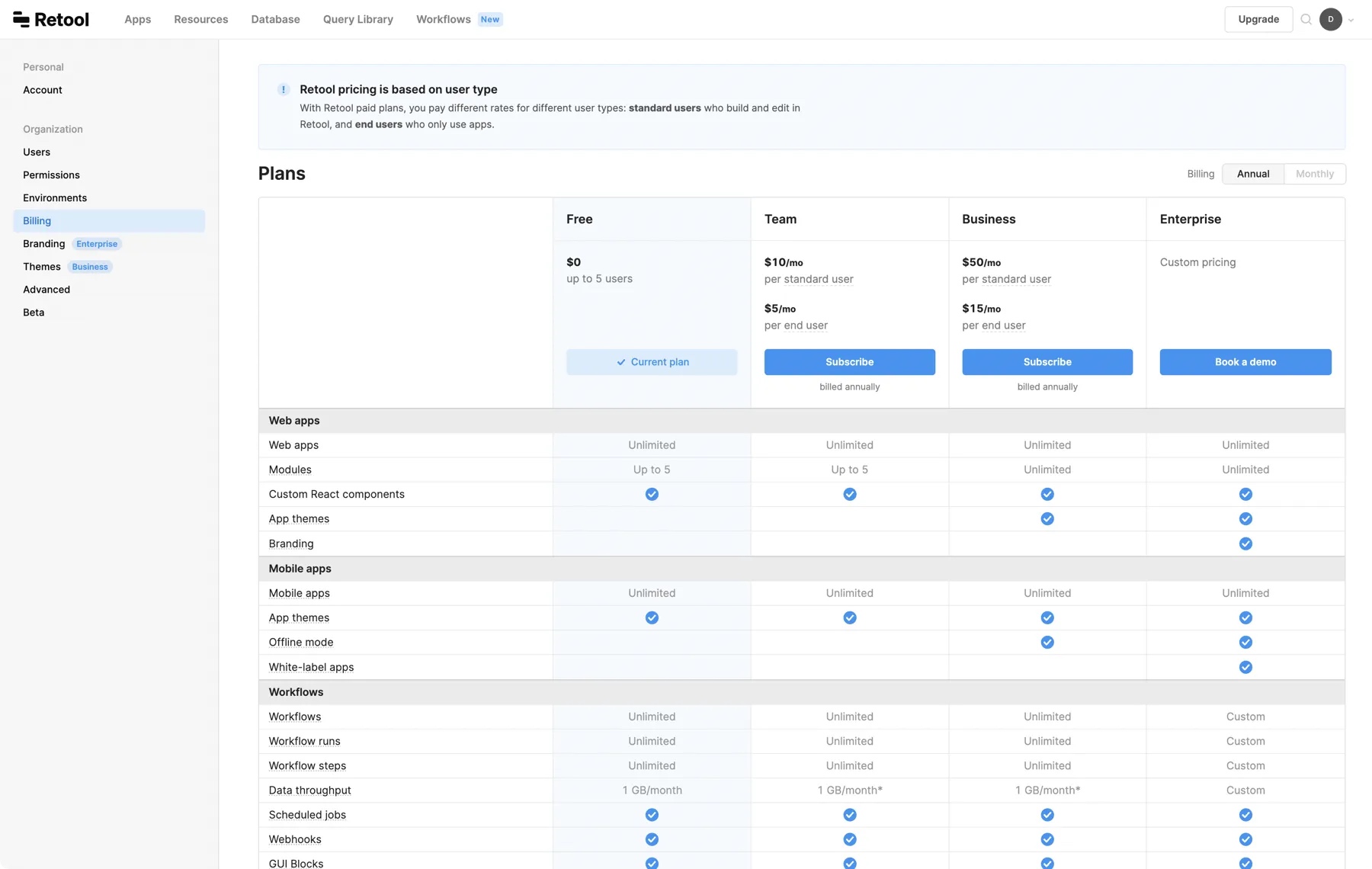Click Workflow runs feature label

(304, 741)
